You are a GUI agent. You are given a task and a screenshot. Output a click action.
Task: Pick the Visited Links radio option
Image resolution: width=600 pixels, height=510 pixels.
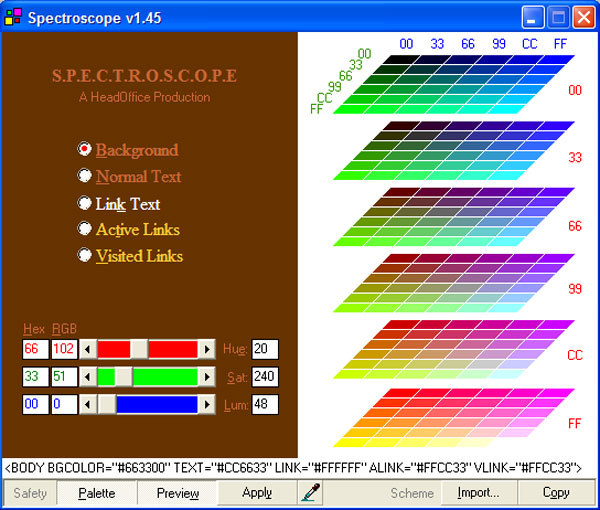tap(85, 256)
